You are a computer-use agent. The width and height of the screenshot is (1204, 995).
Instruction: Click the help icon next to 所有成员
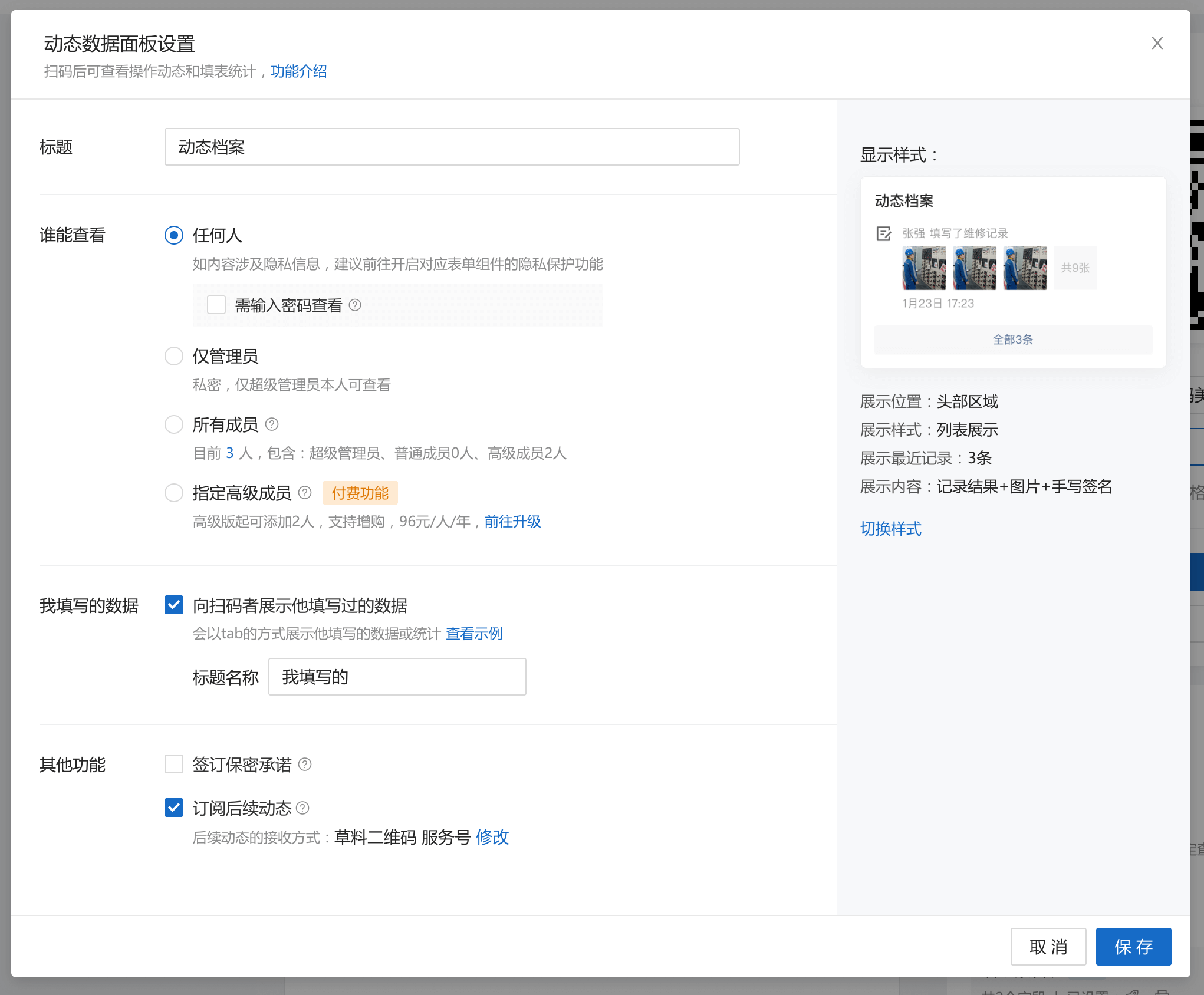coord(272,424)
